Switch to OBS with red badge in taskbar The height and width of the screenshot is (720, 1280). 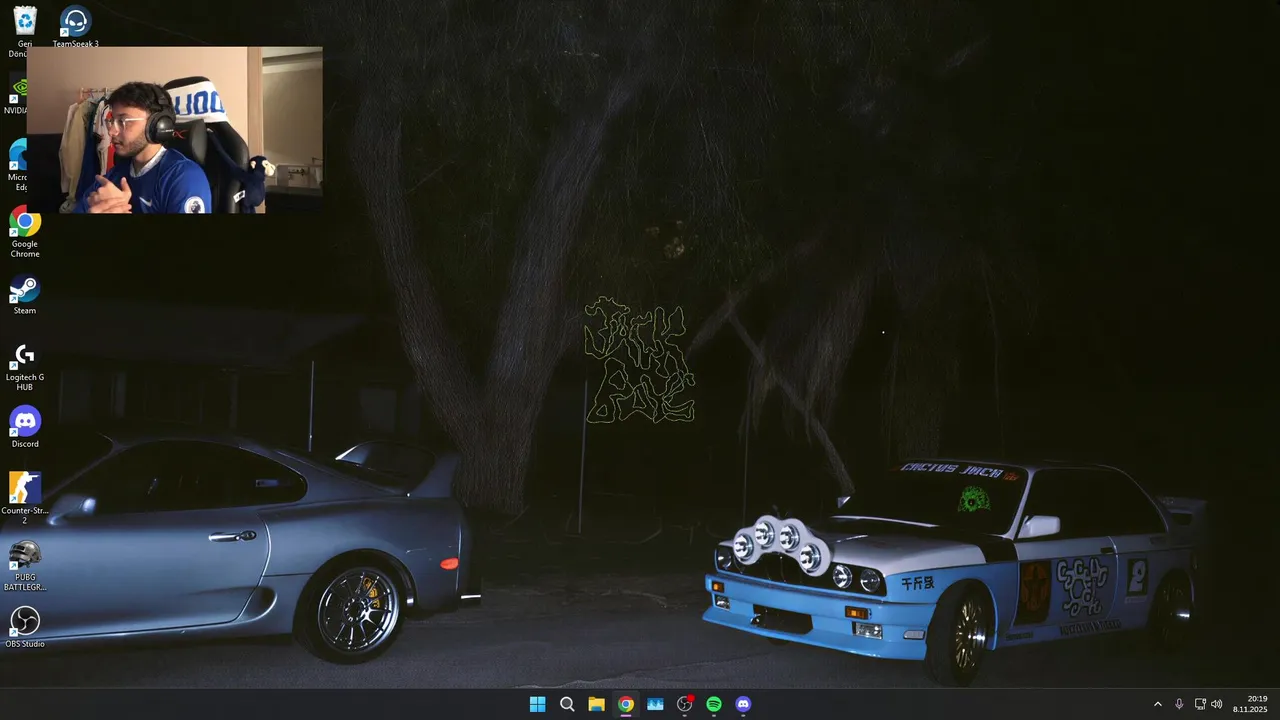click(x=685, y=704)
